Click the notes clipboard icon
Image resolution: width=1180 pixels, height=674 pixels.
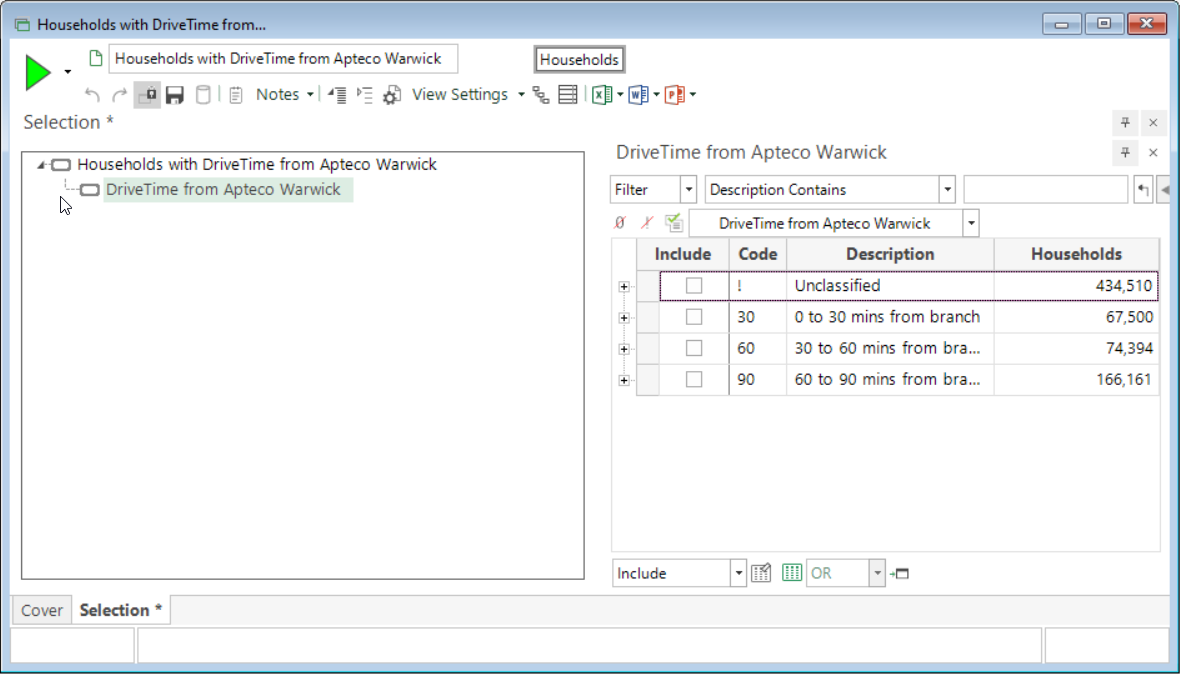click(x=236, y=95)
